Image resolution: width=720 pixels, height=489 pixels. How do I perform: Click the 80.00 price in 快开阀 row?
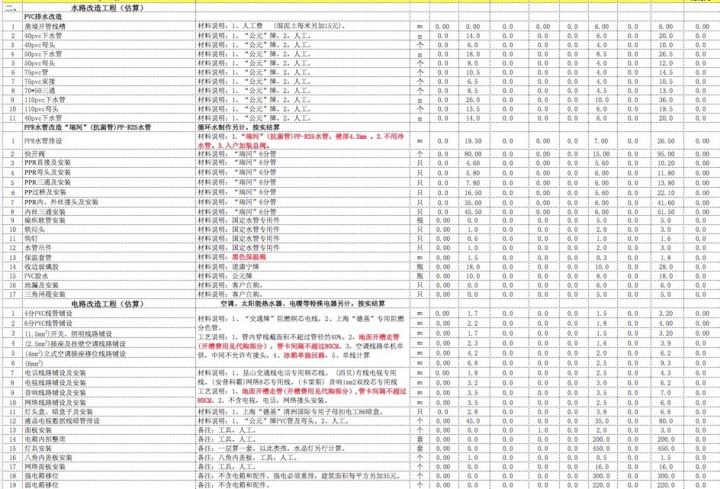(x=472, y=154)
